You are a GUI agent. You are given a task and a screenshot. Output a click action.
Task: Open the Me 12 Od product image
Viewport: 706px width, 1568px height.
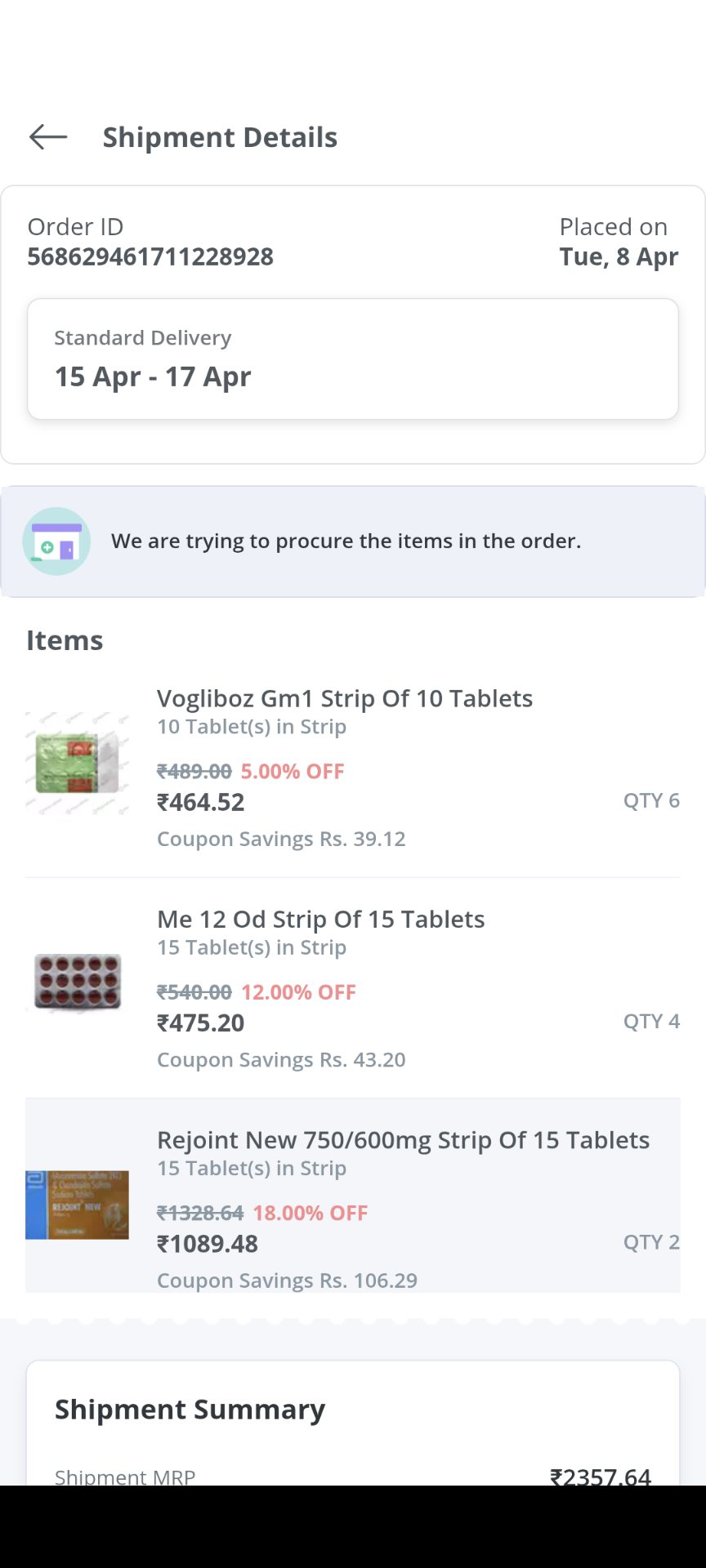(x=78, y=983)
